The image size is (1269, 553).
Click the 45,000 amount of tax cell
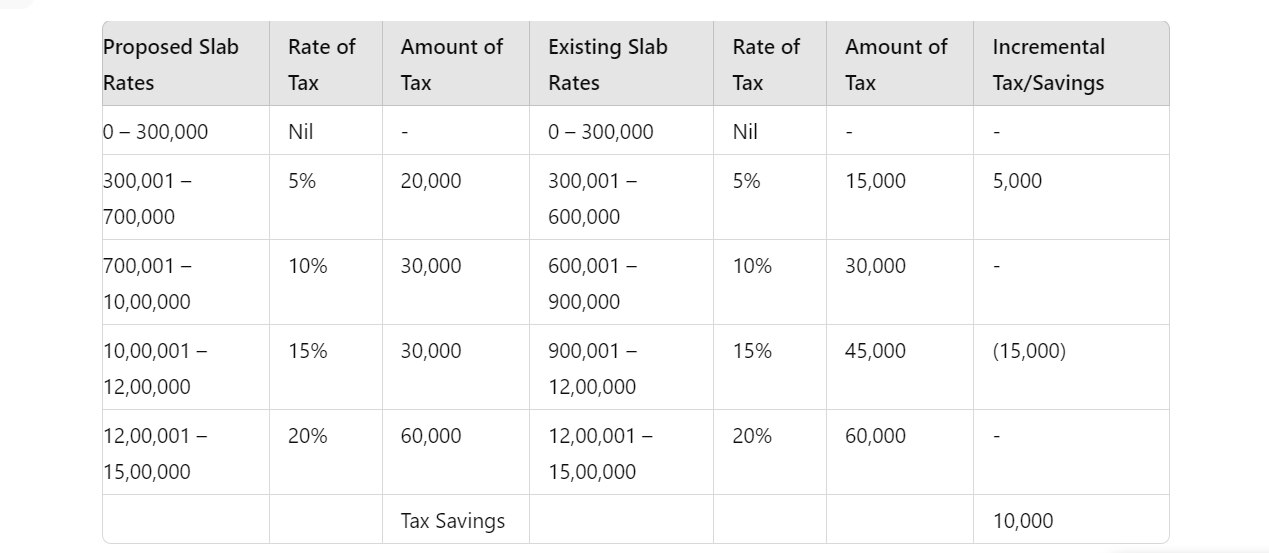[875, 351]
